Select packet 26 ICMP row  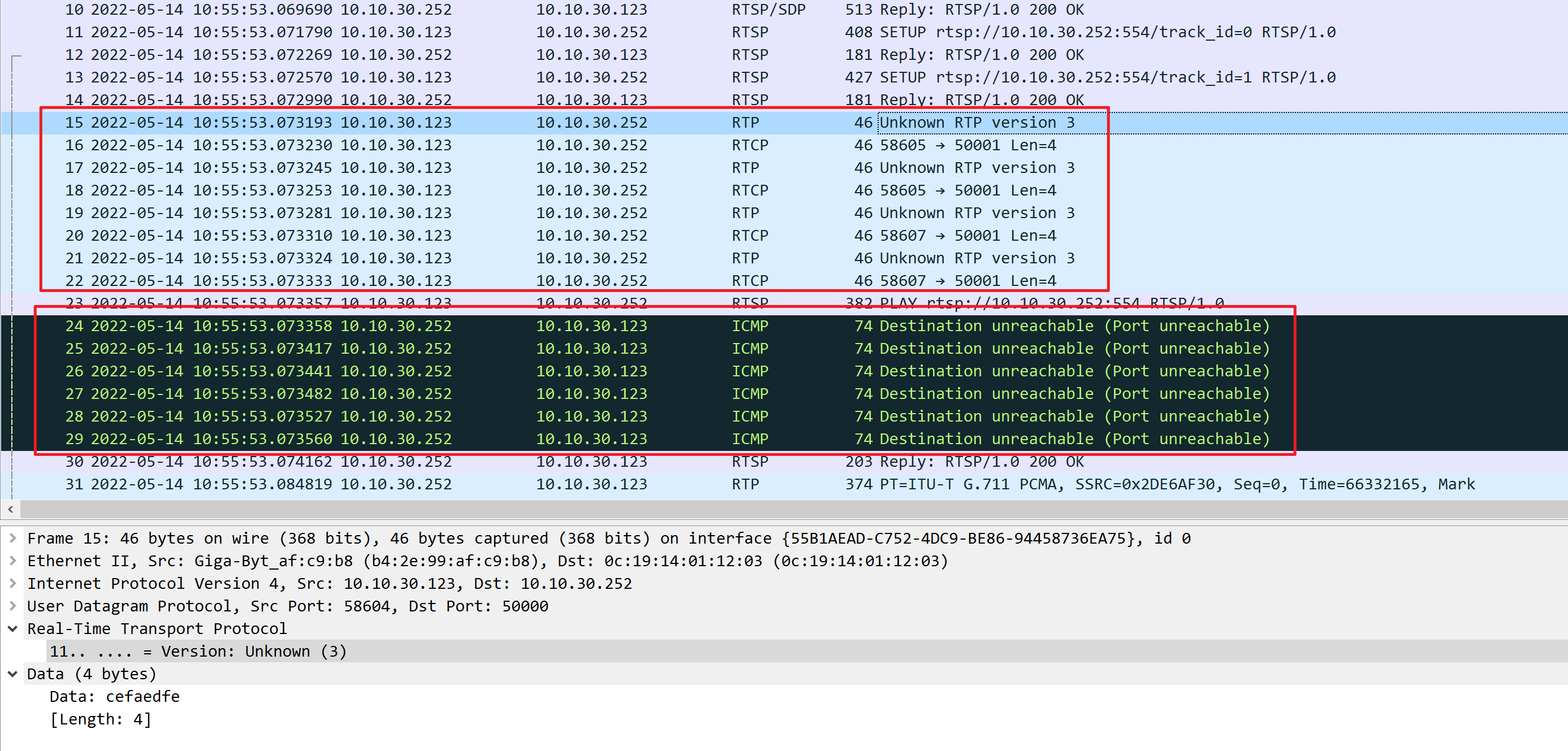[784, 371]
